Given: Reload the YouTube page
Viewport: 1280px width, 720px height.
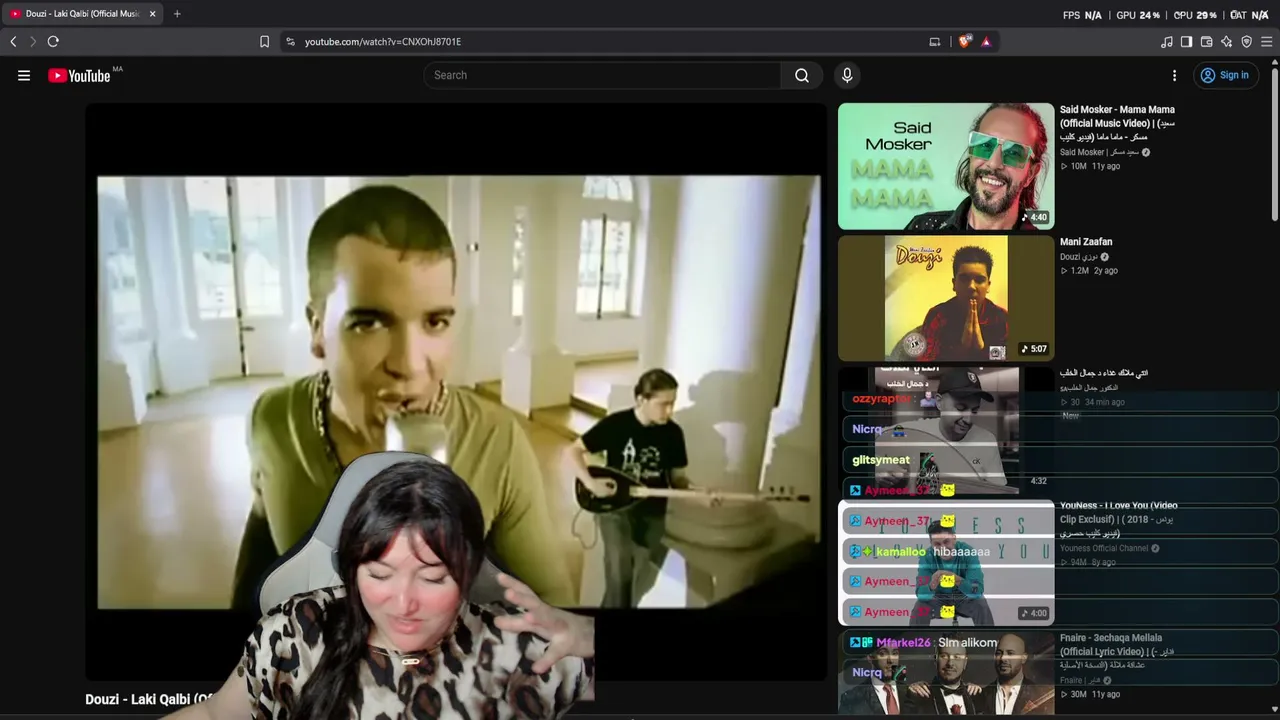Looking at the screenshot, I should coord(53,42).
